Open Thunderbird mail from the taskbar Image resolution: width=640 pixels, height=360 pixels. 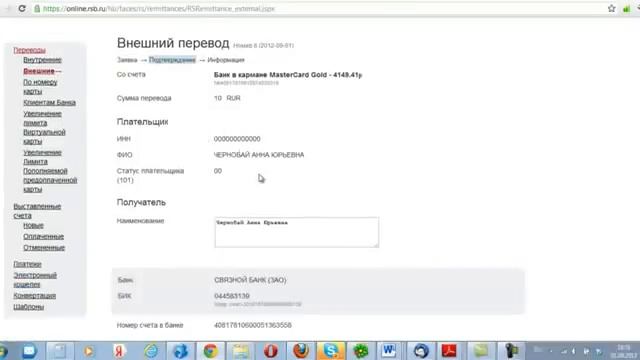[x=421, y=351]
